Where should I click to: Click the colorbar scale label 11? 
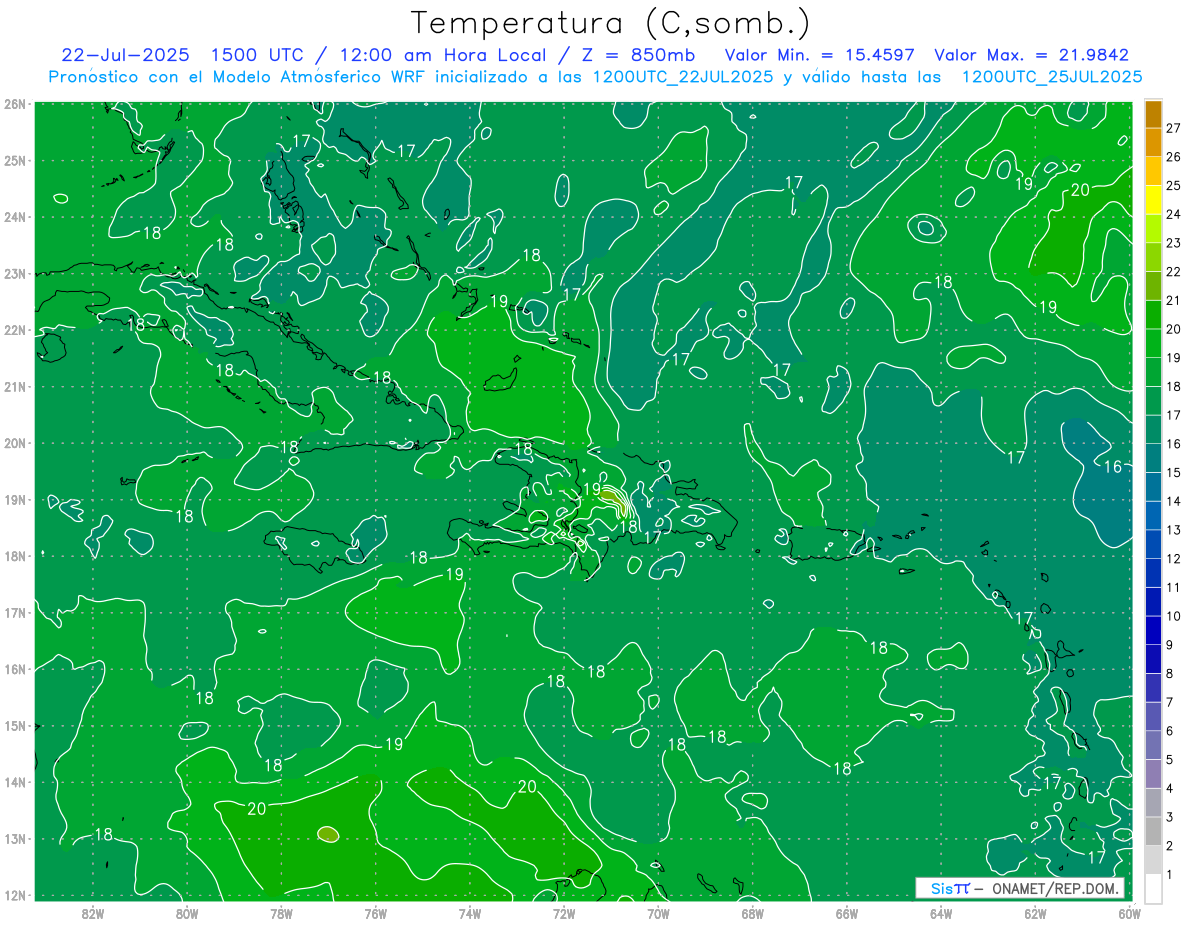pyautogui.click(x=1174, y=587)
